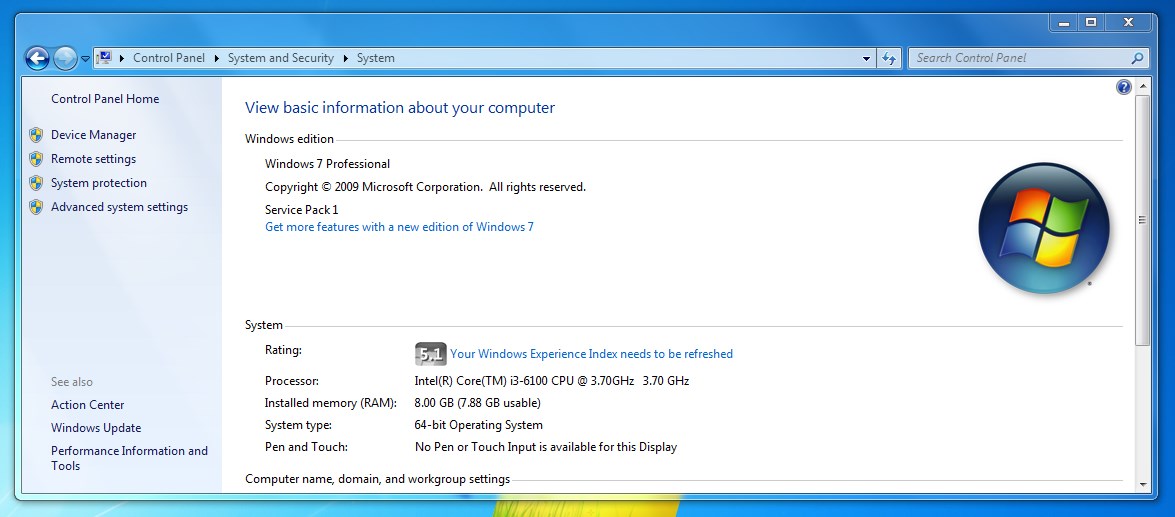Click the No Pen or Touch Input text
The height and width of the screenshot is (517, 1175).
point(546,447)
